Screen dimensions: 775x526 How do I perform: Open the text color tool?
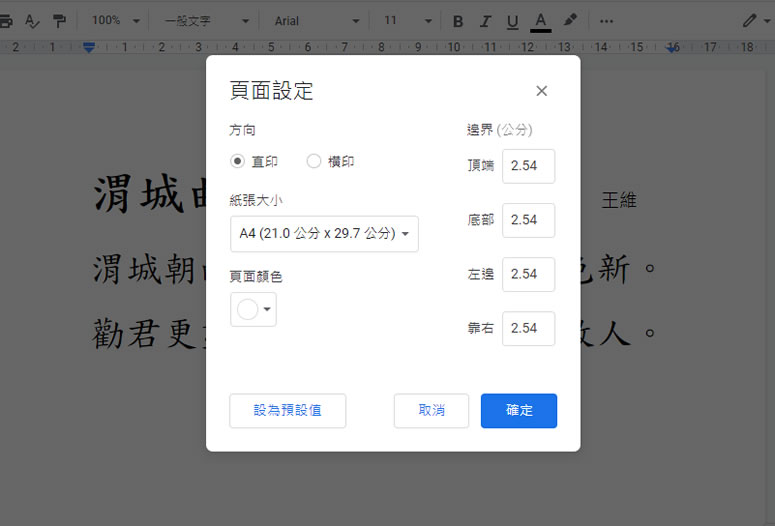(541, 21)
